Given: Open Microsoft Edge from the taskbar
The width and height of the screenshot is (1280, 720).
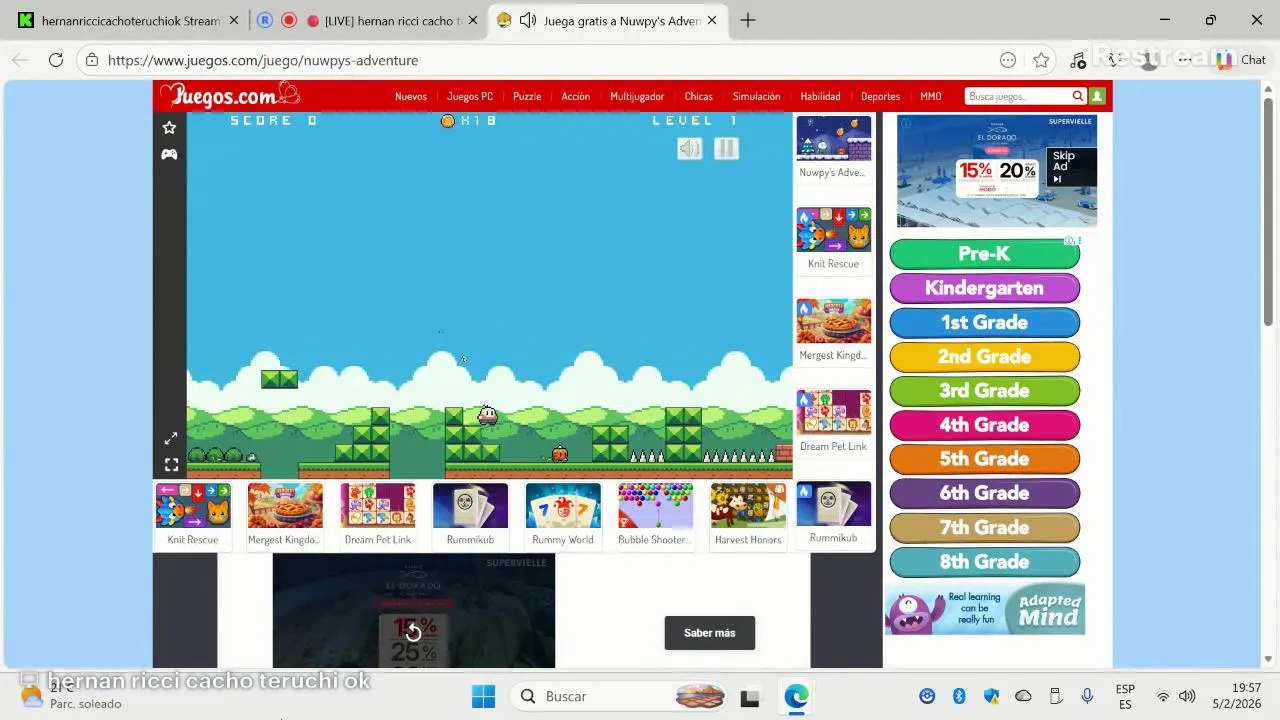Looking at the screenshot, I should tap(796, 696).
